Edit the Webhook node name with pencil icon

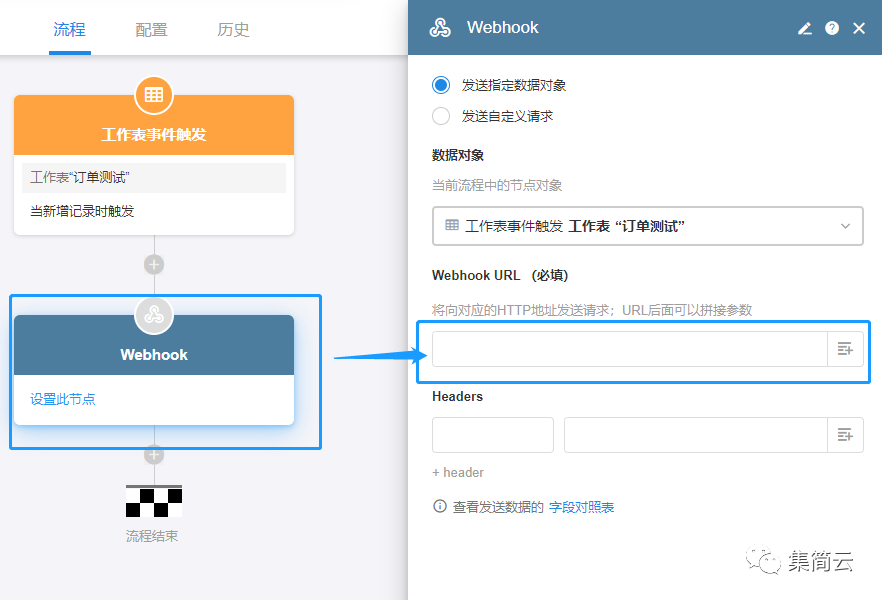(804, 28)
